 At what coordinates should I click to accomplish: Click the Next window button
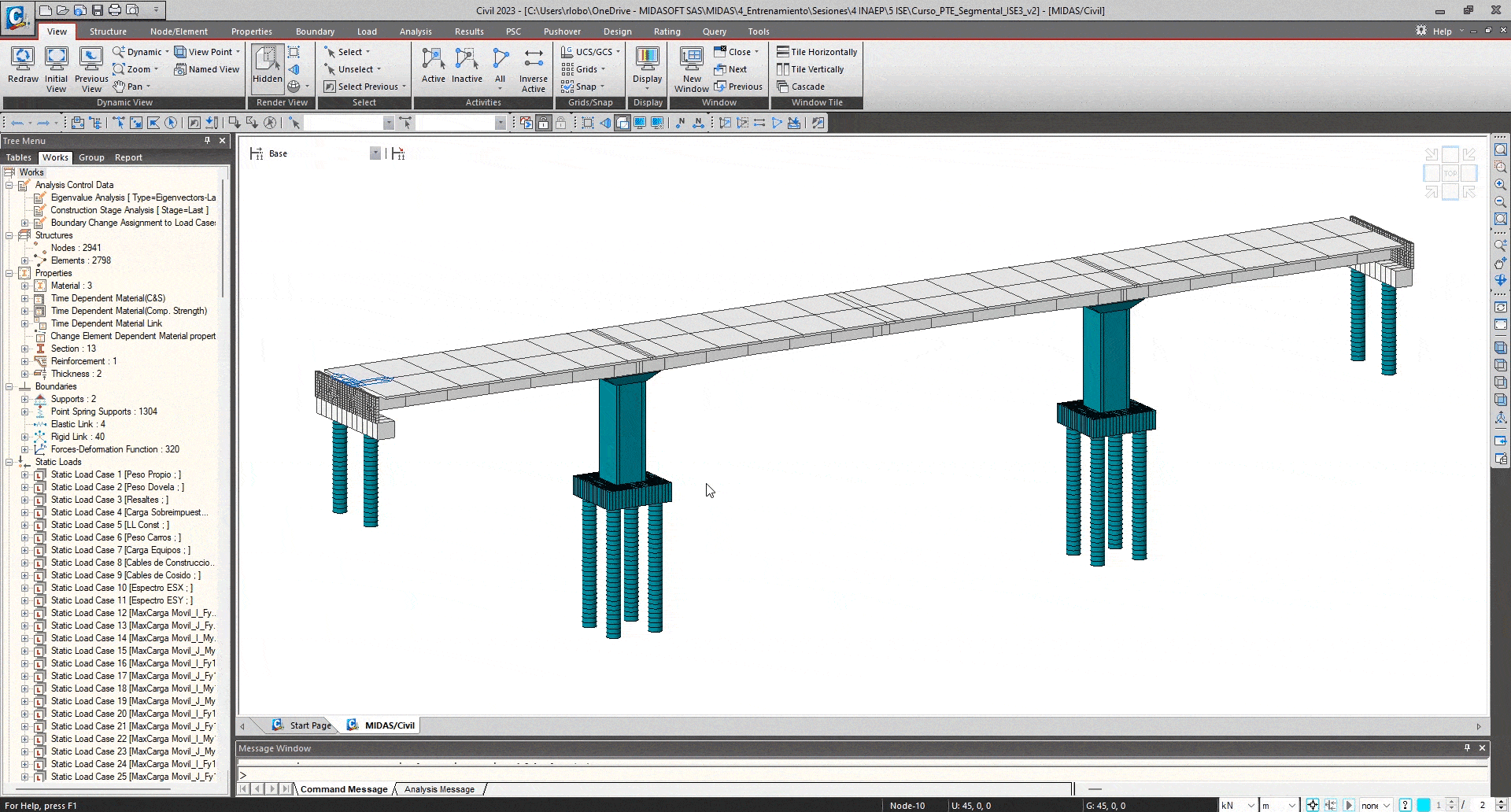(730, 69)
